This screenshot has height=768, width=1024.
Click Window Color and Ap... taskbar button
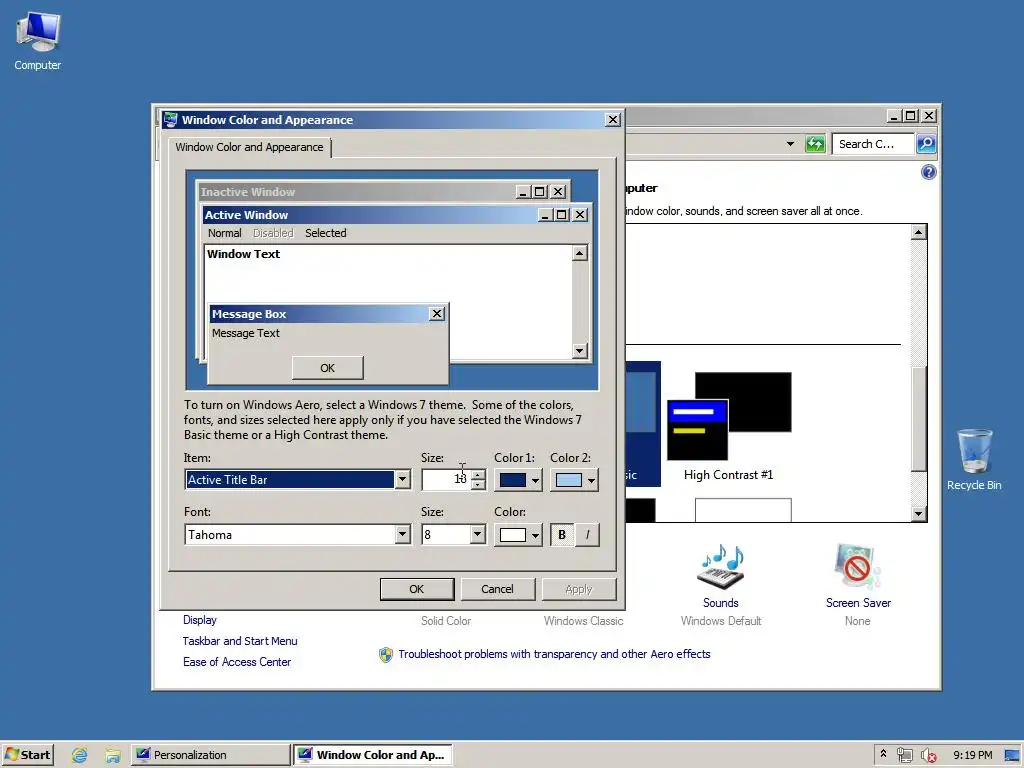(x=372, y=755)
